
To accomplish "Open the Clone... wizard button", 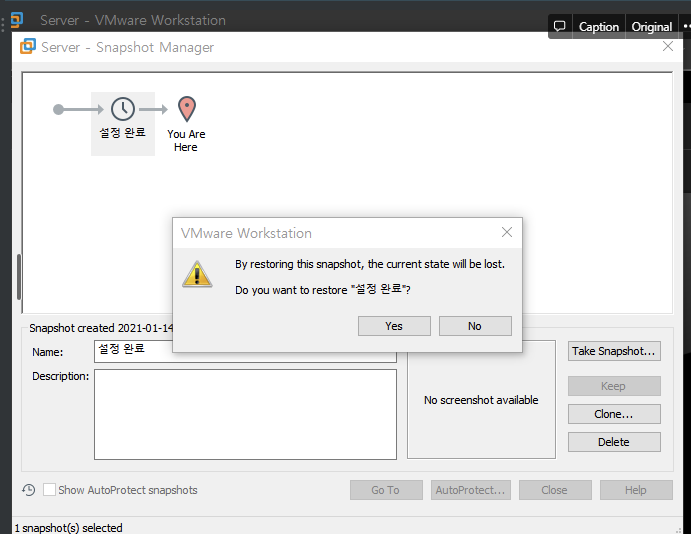I will coord(614,414).
